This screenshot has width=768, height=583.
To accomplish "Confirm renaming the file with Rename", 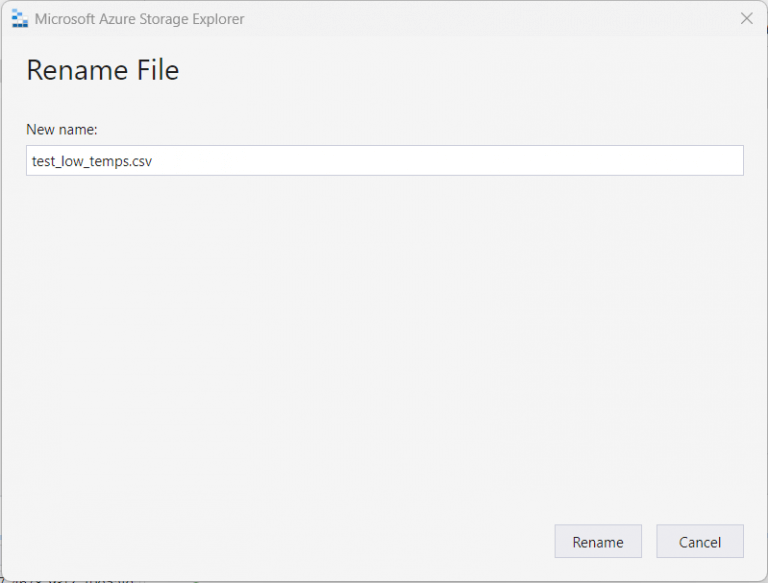I will [598, 542].
